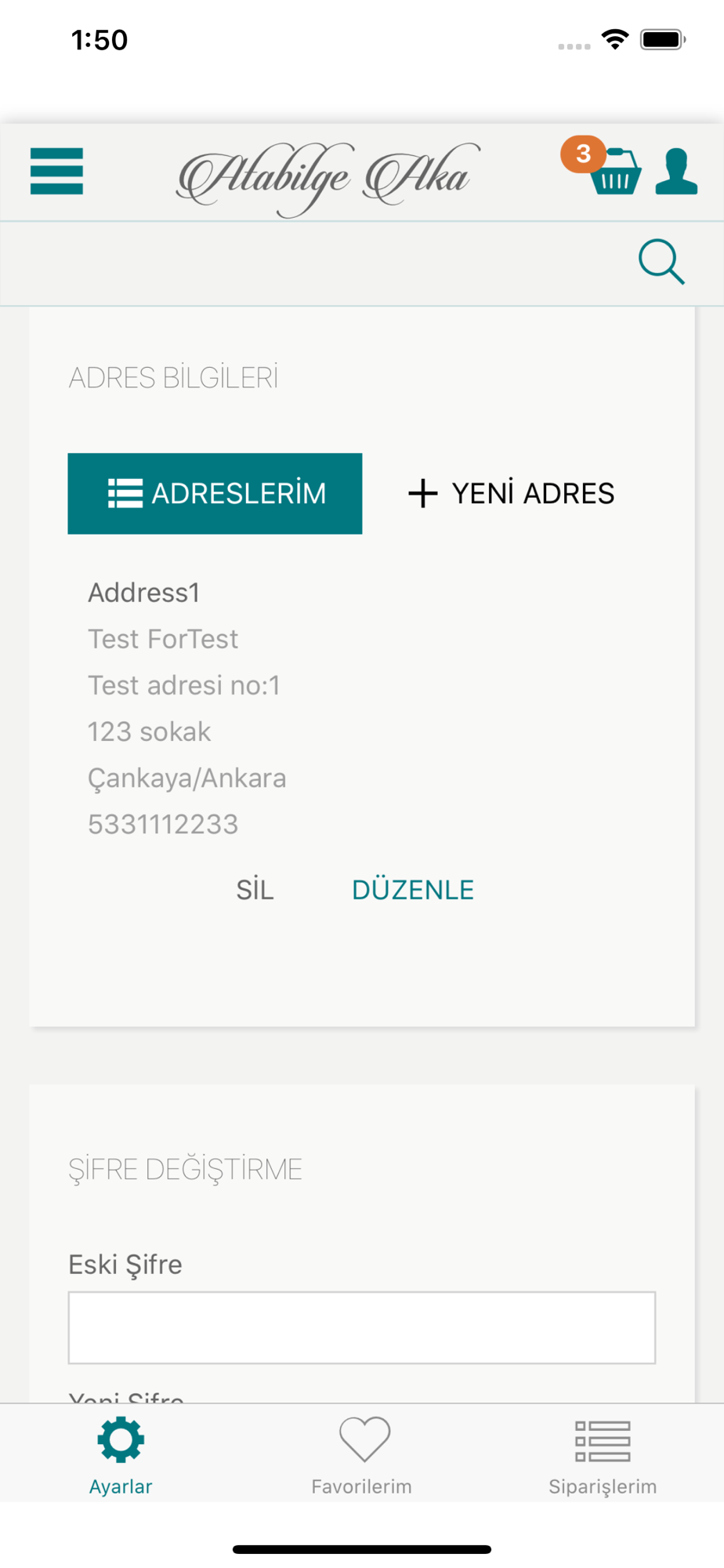The image size is (724, 1568).
Task: Add a new address with YENİ ADRES
Action: coord(512,494)
